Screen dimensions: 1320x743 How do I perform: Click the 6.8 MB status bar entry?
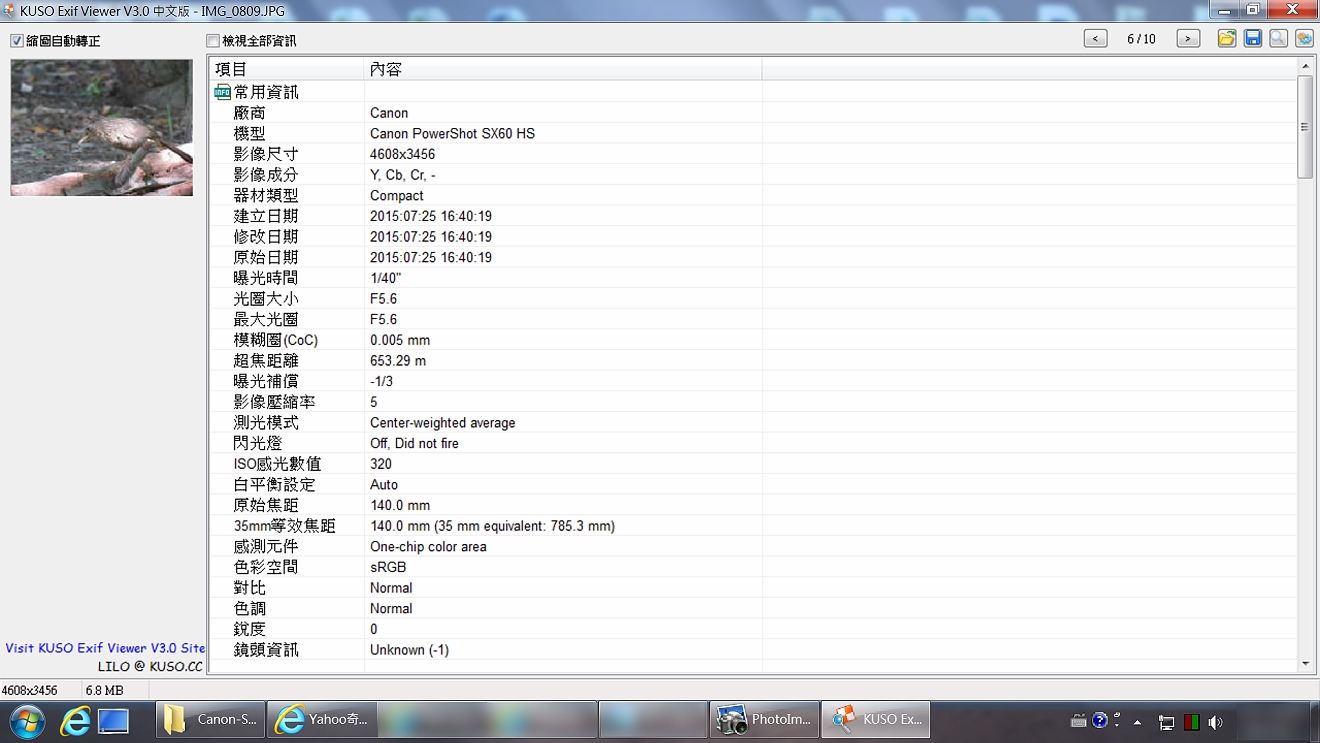tap(105, 690)
